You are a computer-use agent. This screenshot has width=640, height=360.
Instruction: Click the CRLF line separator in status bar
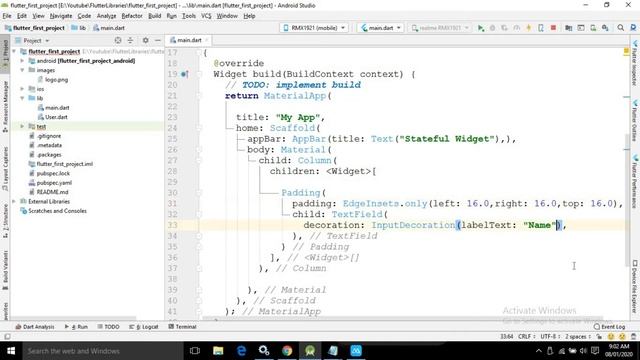point(526,337)
